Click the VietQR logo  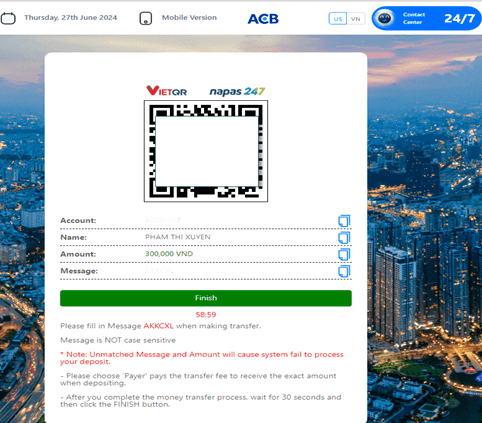167,91
